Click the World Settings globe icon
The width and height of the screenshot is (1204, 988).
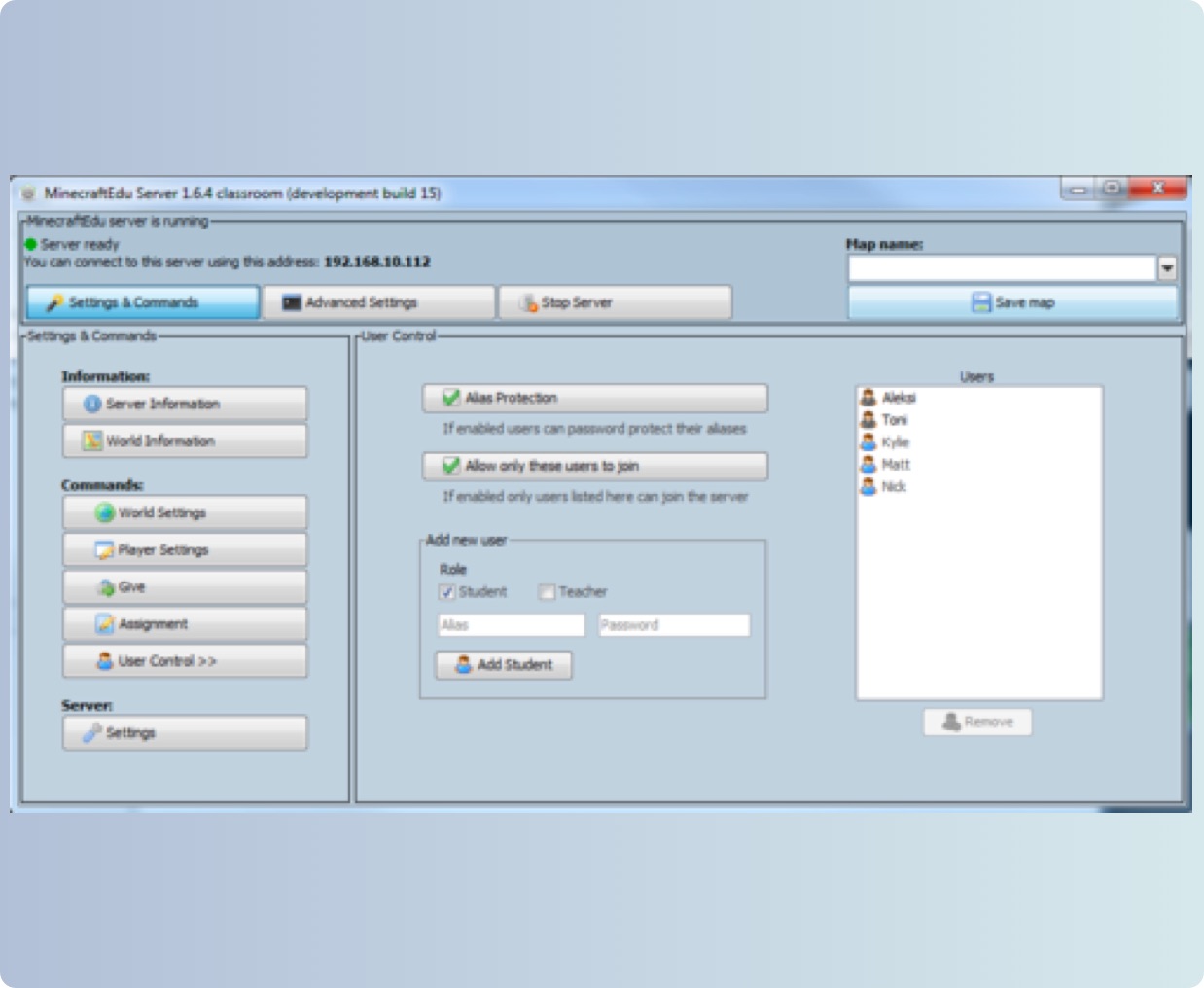104,512
